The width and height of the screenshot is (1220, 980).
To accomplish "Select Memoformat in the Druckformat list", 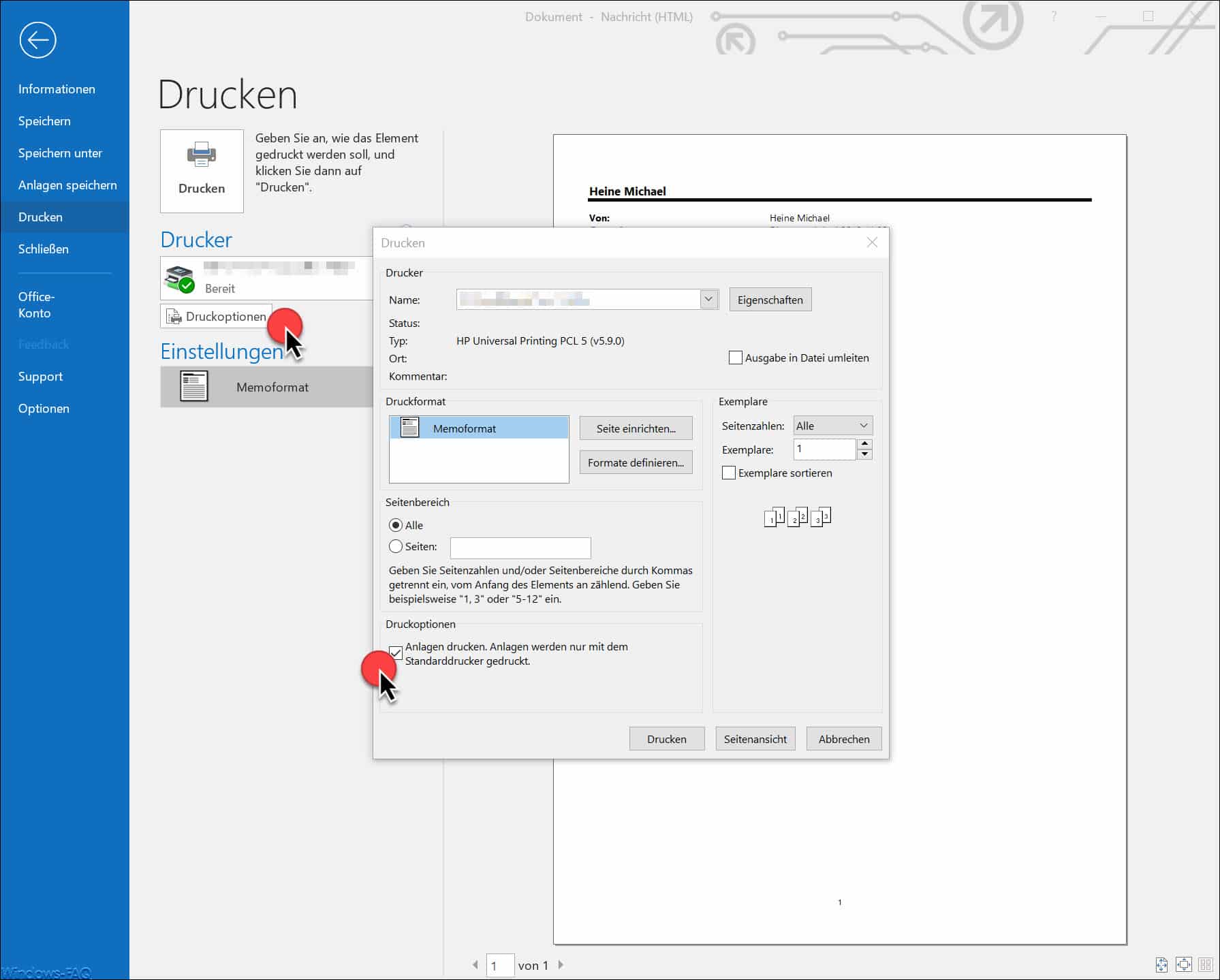I will (479, 428).
